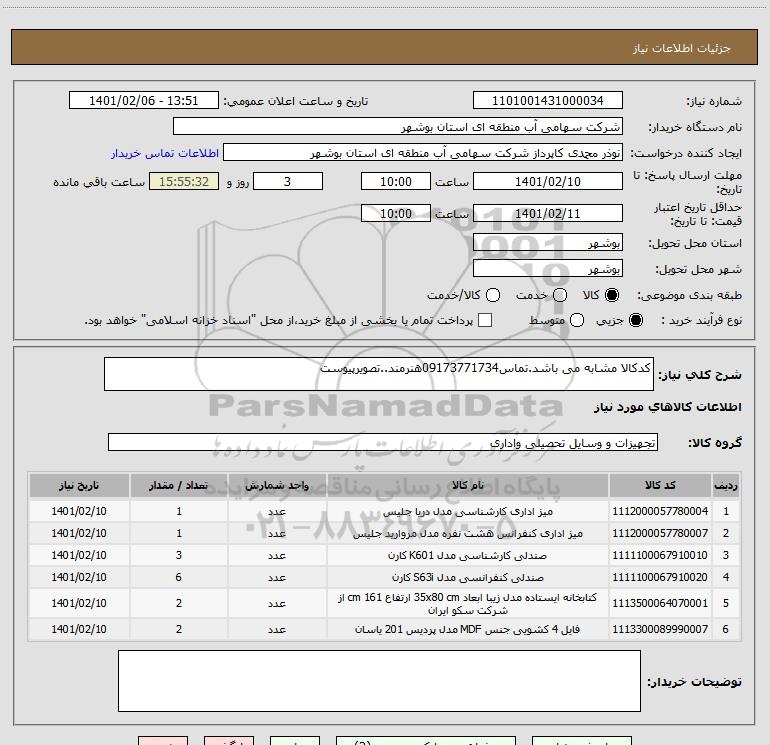This screenshot has width=770, height=745.
Task: Click item code 1111100067910020
Action: click(x=660, y=578)
